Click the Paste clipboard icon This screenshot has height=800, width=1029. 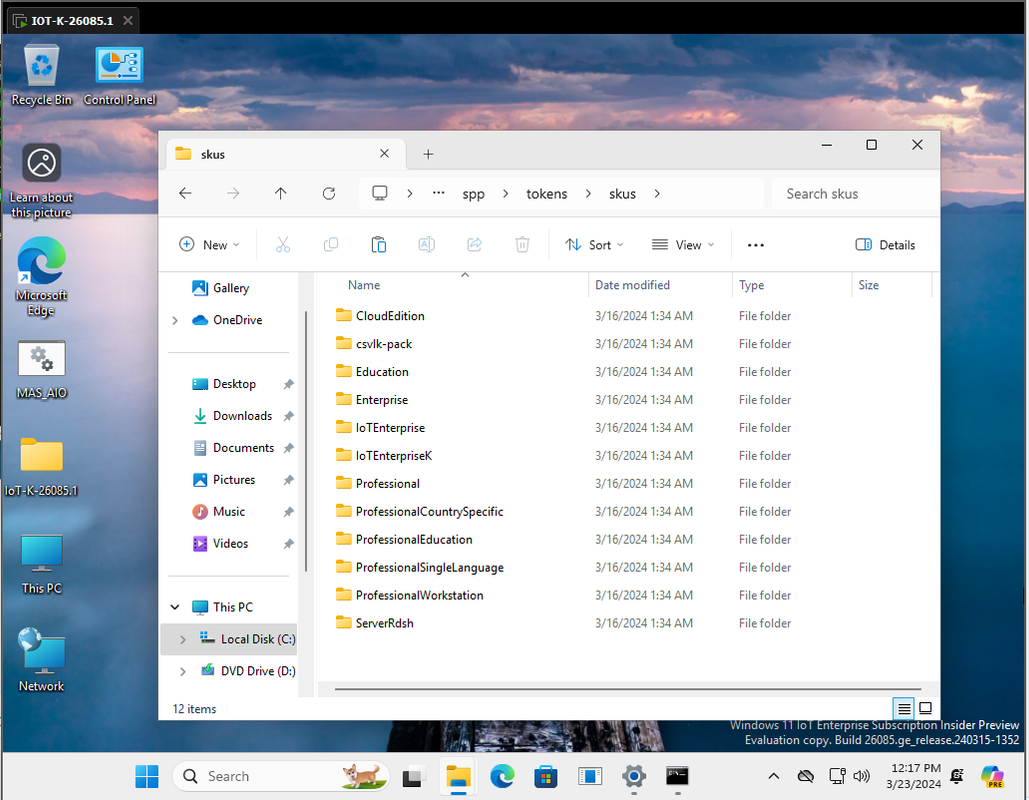(x=379, y=245)
